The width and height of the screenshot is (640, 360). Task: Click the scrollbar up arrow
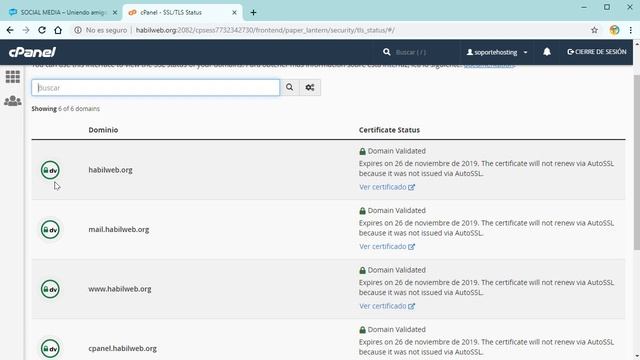coord(637,43)
